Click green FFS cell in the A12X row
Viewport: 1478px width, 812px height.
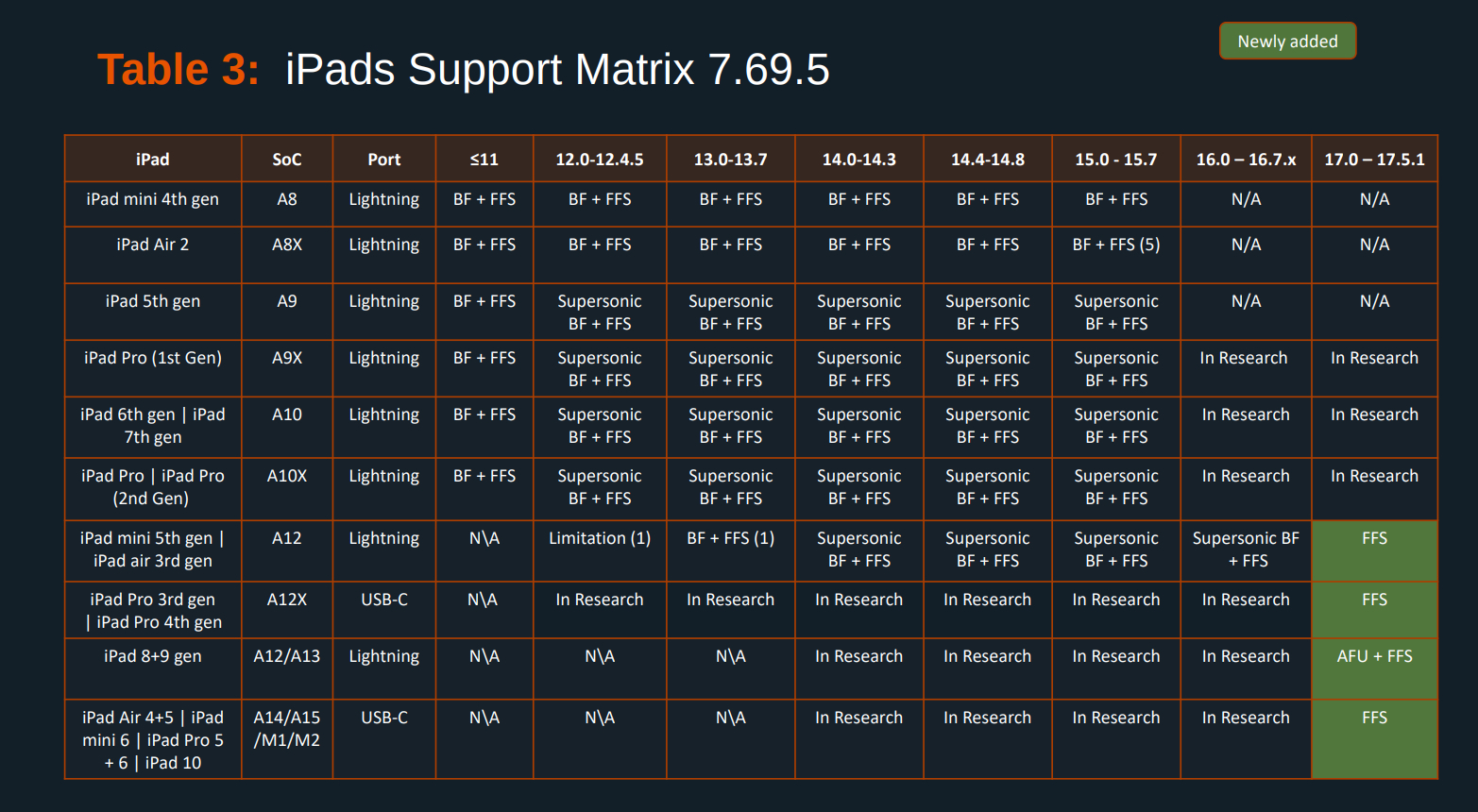coord(1374,600)
